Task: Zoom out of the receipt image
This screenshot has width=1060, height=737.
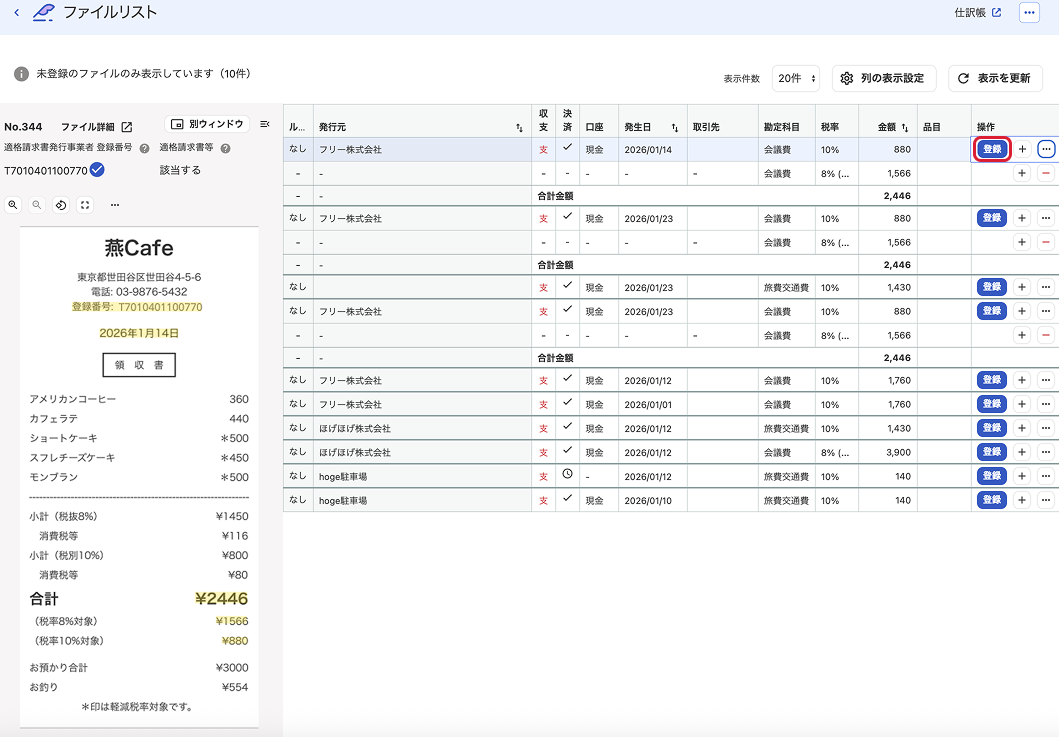Action: 37,205
